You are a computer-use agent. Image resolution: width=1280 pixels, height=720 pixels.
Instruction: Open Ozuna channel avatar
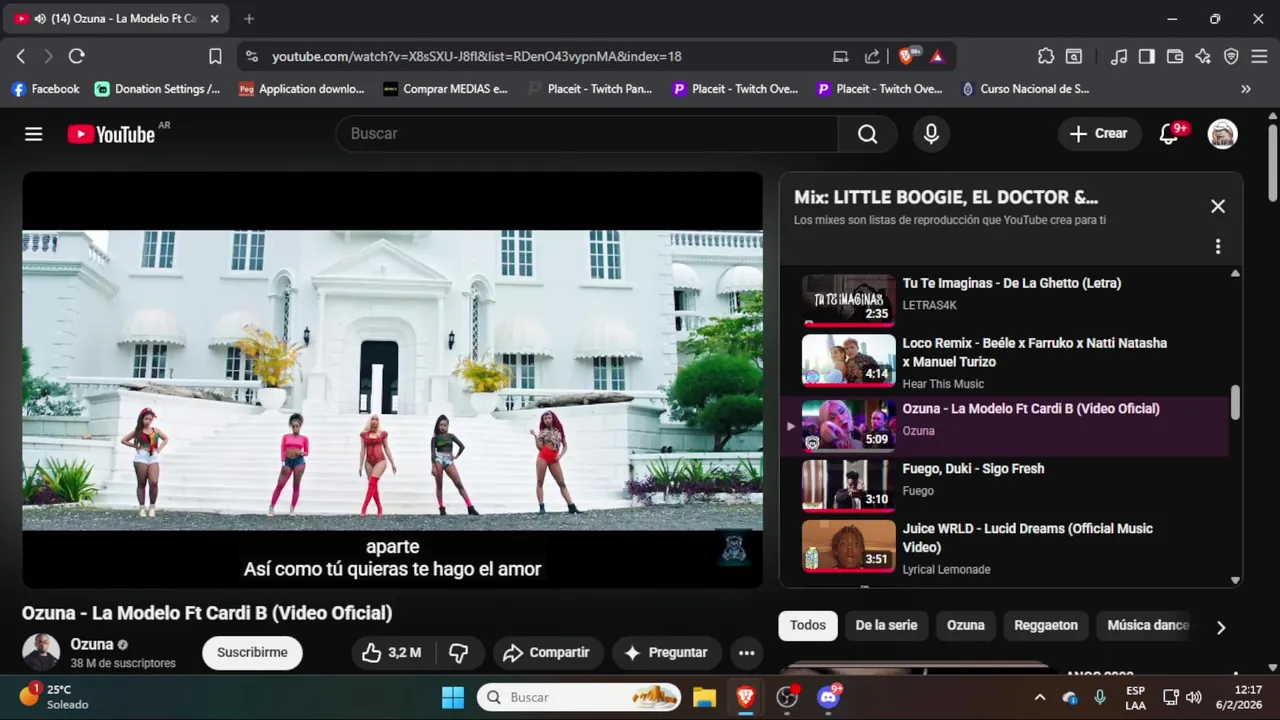point(41,652)
